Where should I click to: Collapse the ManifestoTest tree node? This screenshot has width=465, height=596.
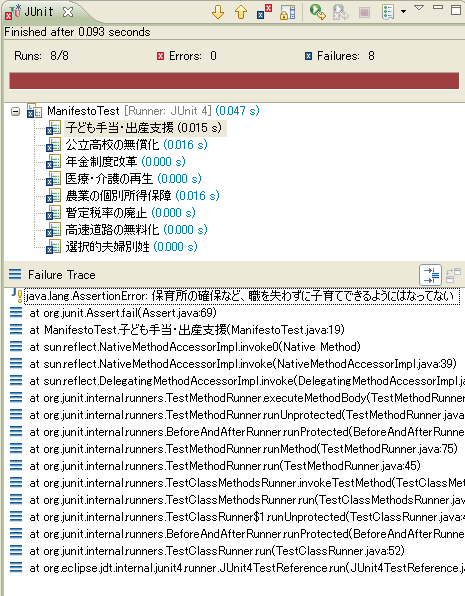click(x=15, y=111)
